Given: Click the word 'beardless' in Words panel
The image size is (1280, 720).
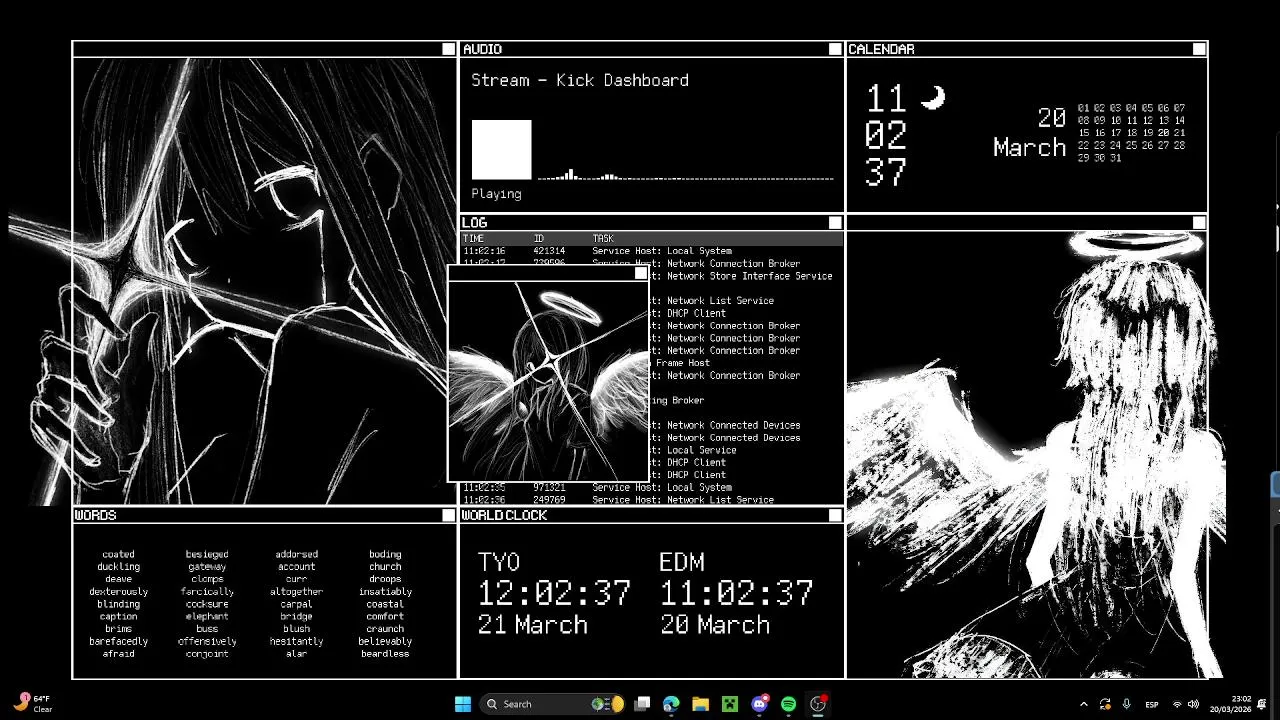Looking at the screenshot, I should (x=385, y=654).
